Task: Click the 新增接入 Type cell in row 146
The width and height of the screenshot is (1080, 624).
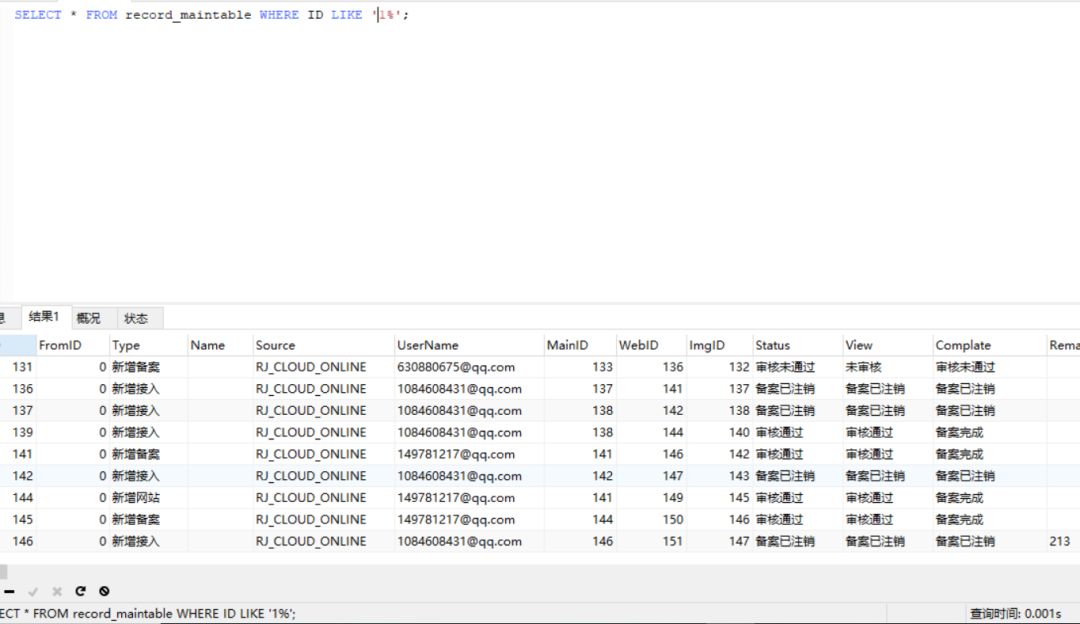Action: pyautogui.click(x=148, y=541)
